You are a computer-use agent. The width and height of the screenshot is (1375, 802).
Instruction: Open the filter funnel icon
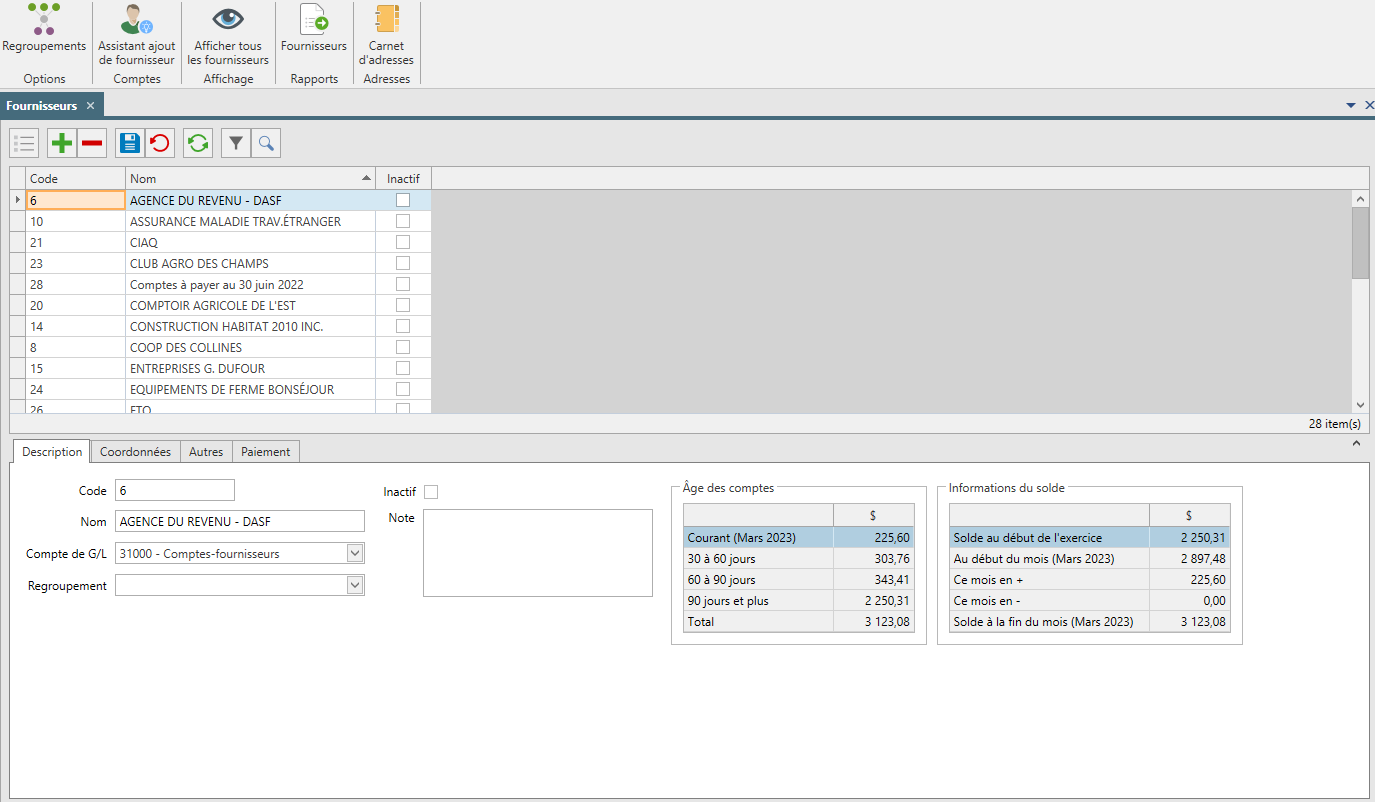[x=236, y=144]
